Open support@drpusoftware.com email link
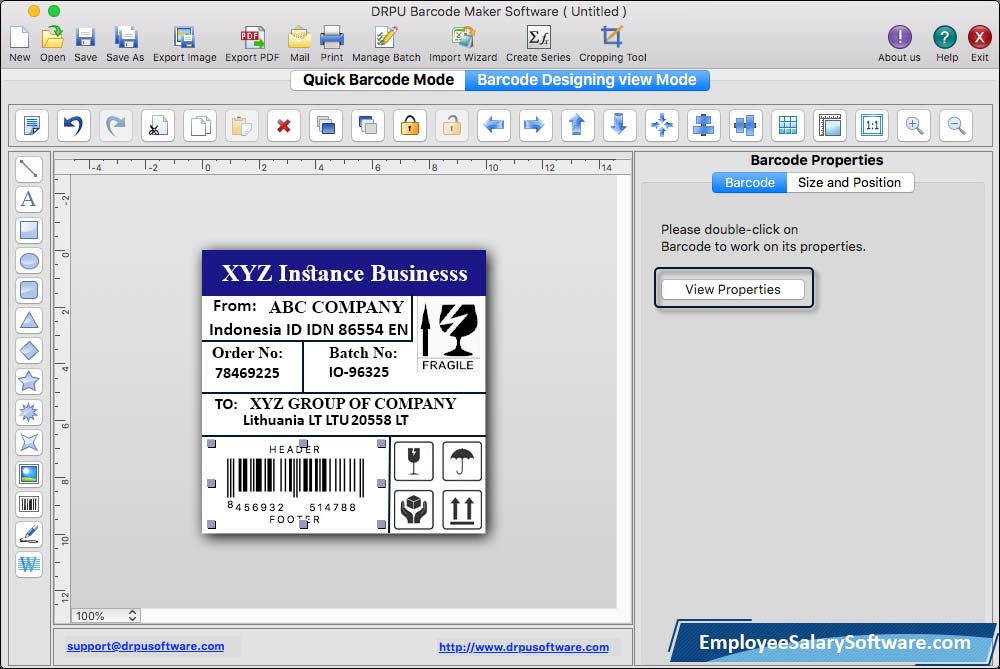 (145, 646)
